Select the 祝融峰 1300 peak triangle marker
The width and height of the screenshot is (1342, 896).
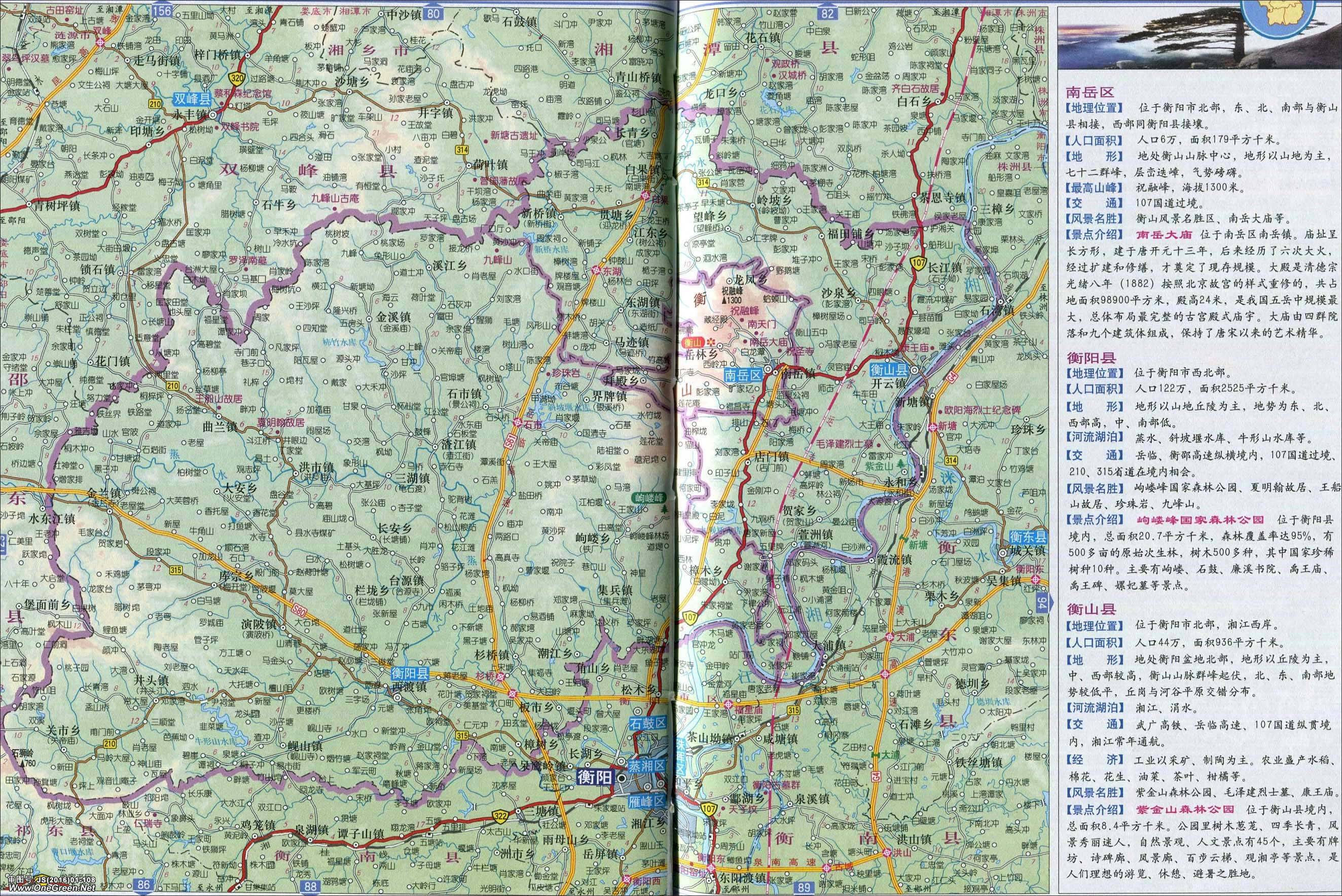point(724,300)
